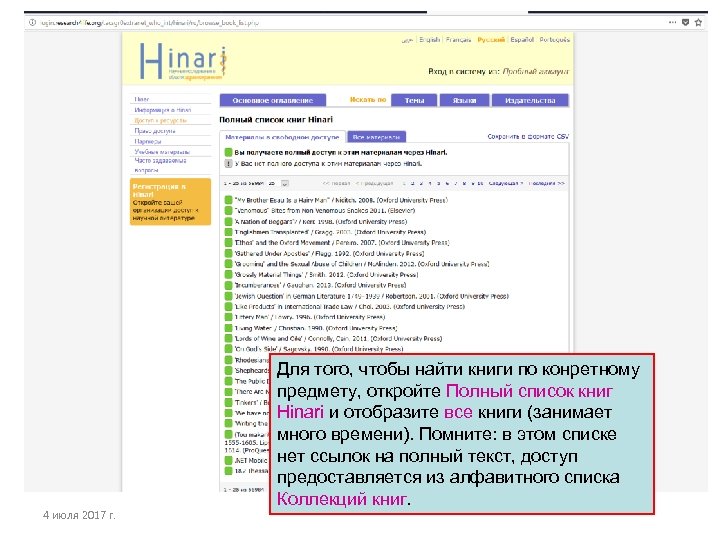Viewport: 720px width, 540px height.
Task: Switch to Все материалы tab
Action: point(377,137)
